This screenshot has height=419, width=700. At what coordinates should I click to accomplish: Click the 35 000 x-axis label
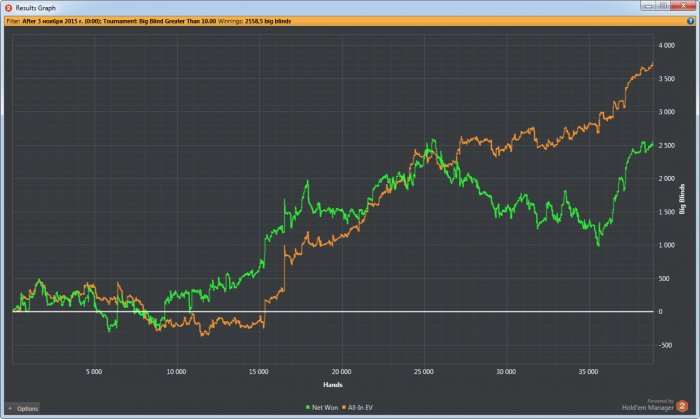coord(588,372)
